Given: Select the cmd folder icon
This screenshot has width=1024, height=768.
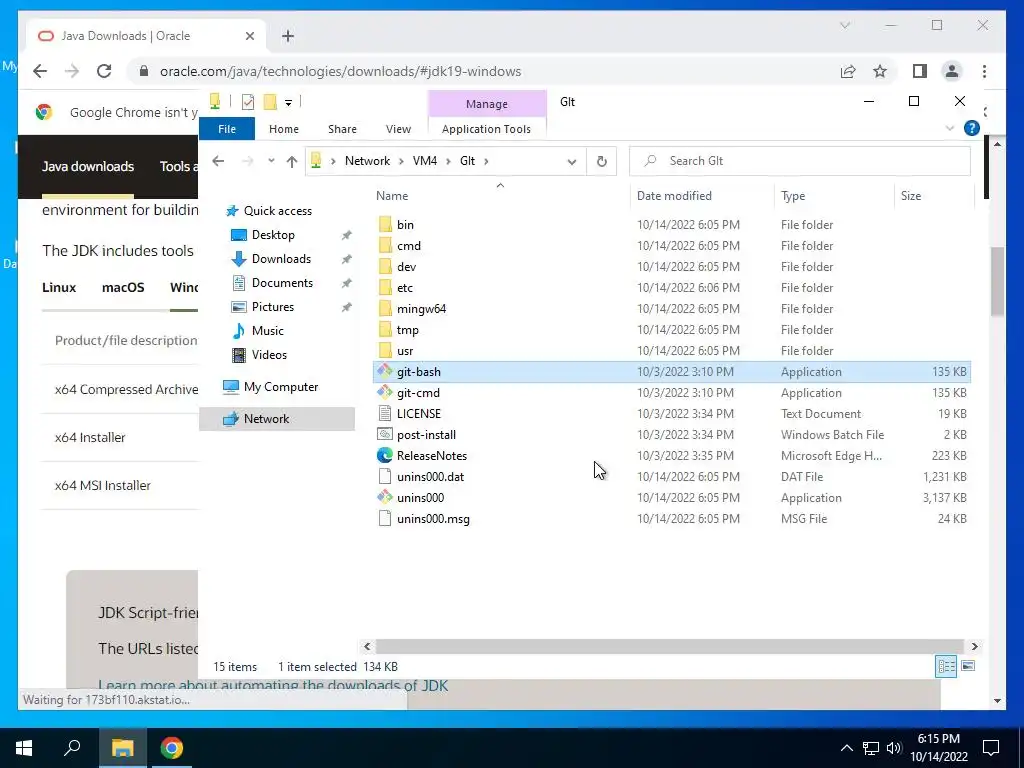Looking at the screenshot, I should [x=385, y=246].
